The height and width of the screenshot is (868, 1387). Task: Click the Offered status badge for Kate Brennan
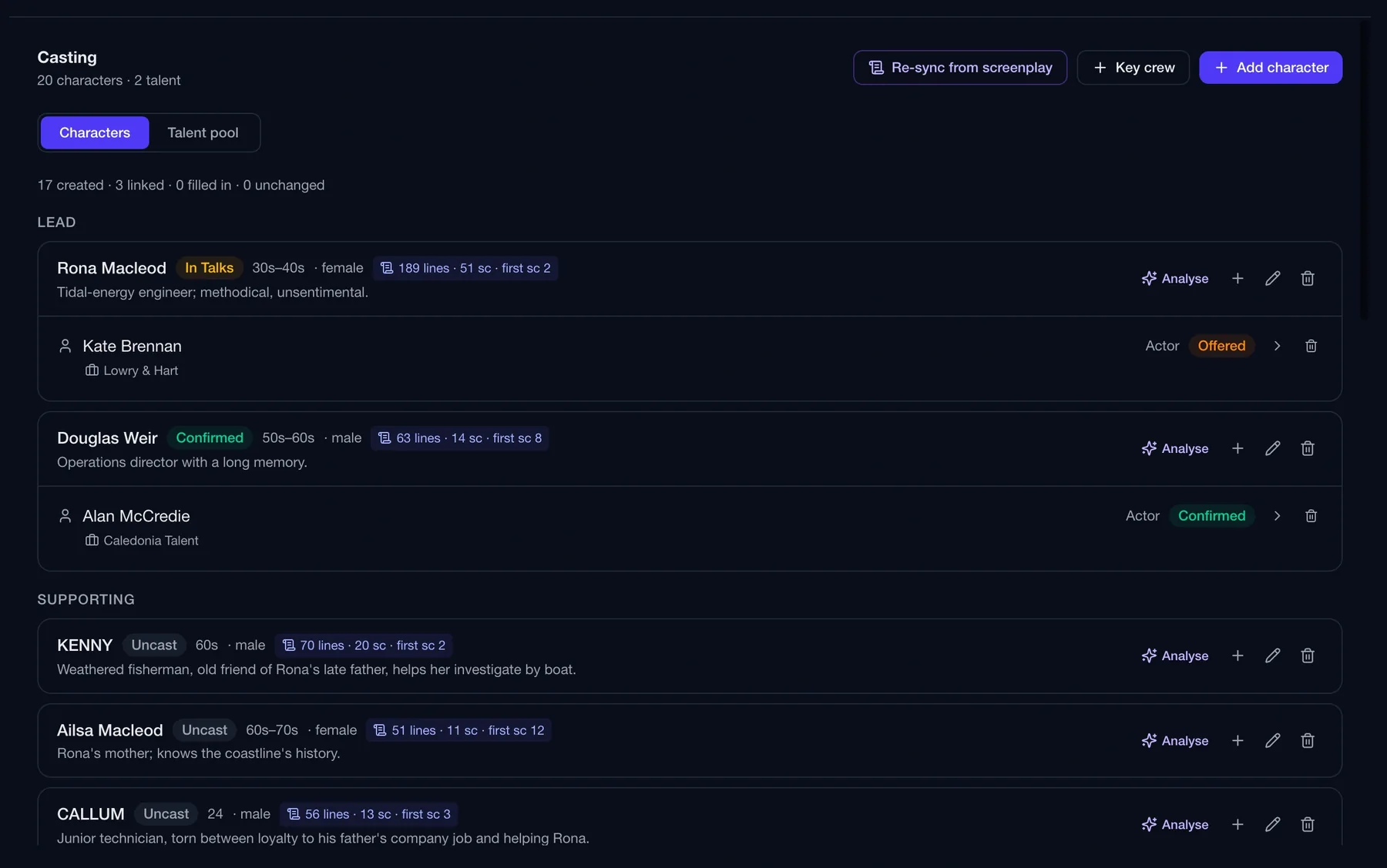pos(1221,346)
